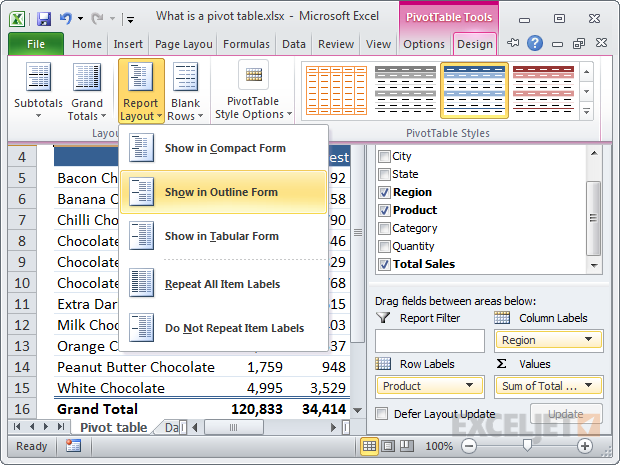The image size is (620, 465).
Task: Click the Save icon in quick access toolbar
Action: click(x=44, y=19)
